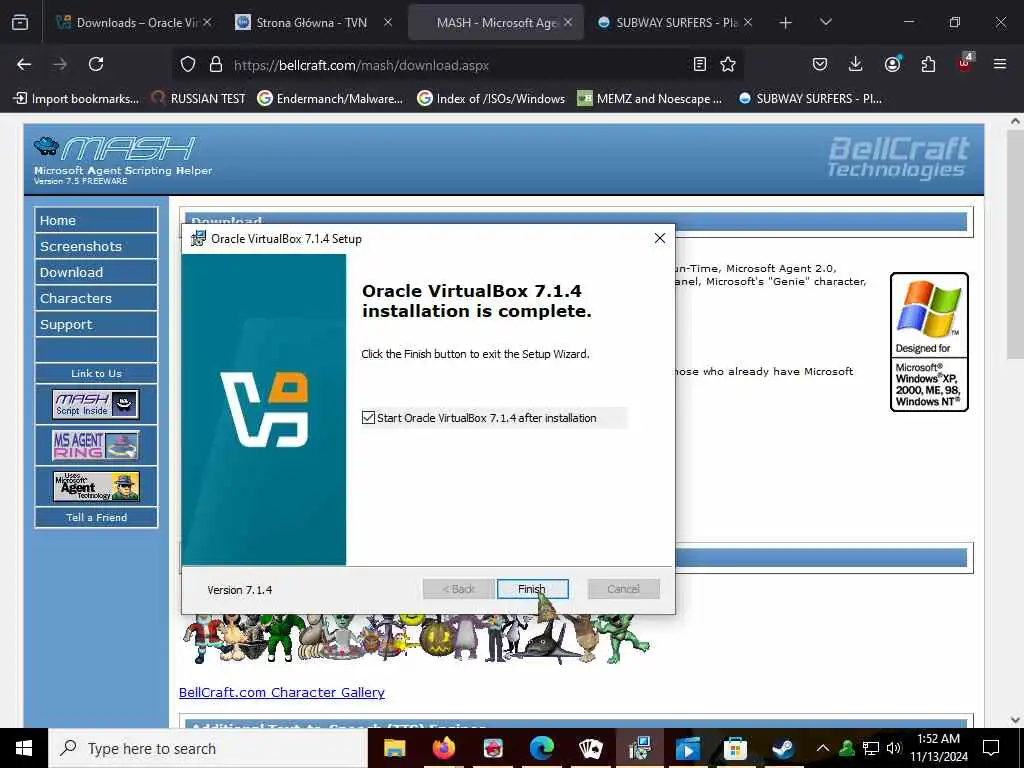Open the Firefox account menu
The width and height of the screenshot is (1024, 768).
[892, 64]
